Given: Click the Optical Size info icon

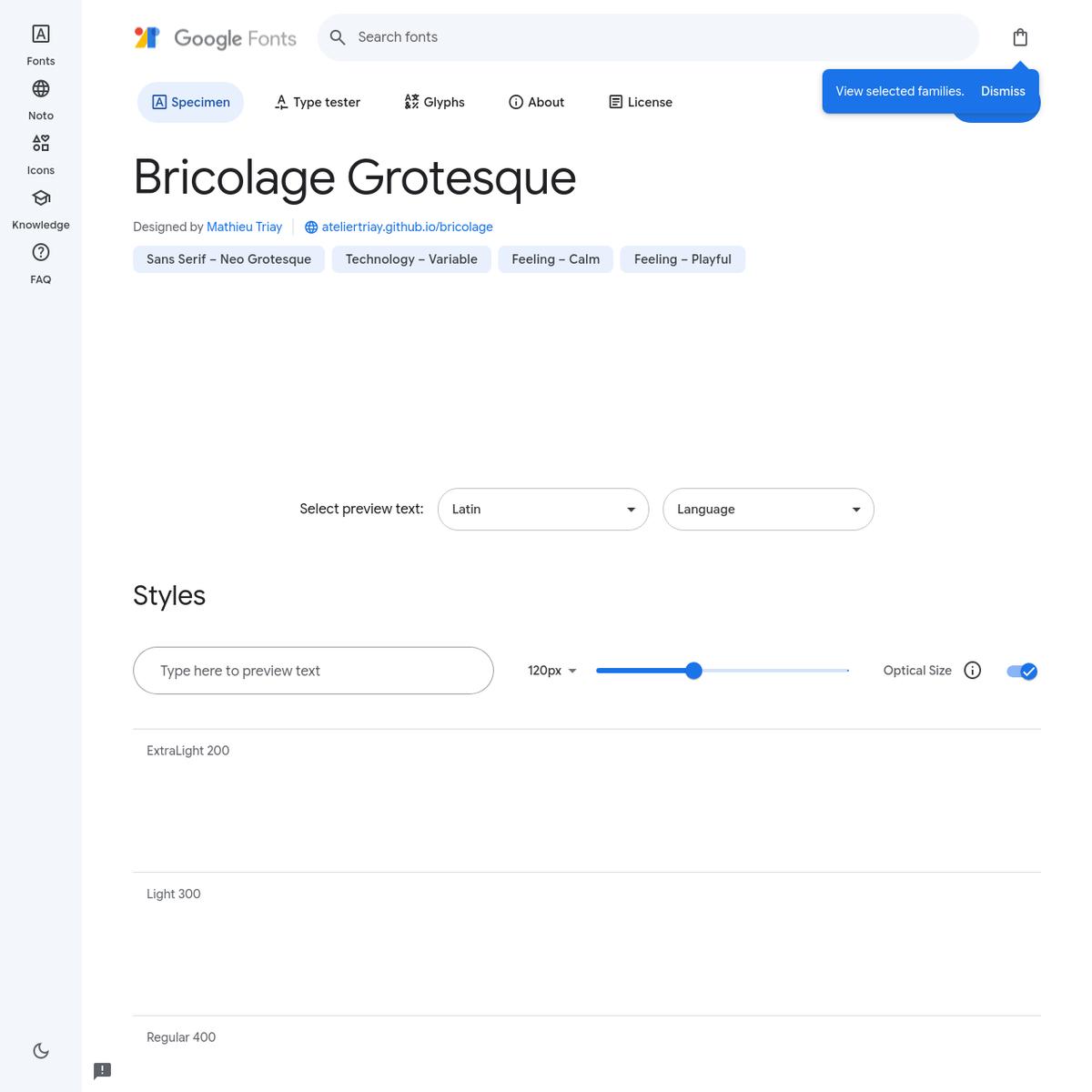Looking at the screenshot, I should pyautogui.click(x=973, y=671).
